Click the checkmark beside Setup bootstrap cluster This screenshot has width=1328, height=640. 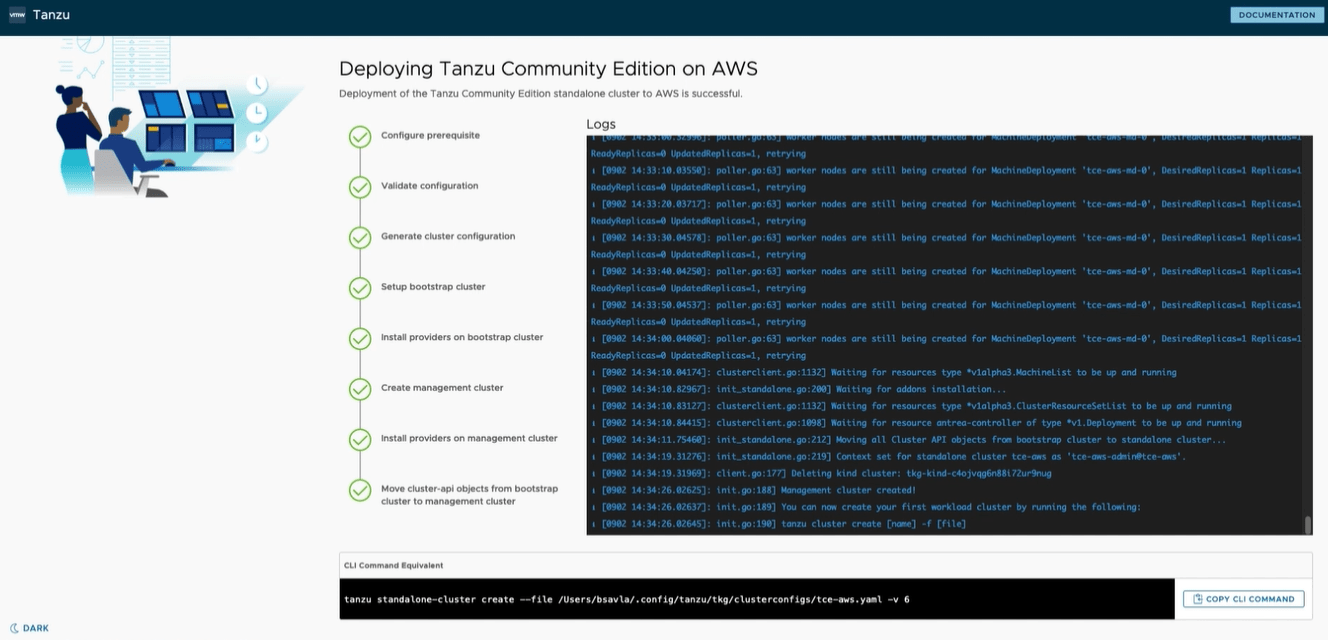tap(360, 288)
